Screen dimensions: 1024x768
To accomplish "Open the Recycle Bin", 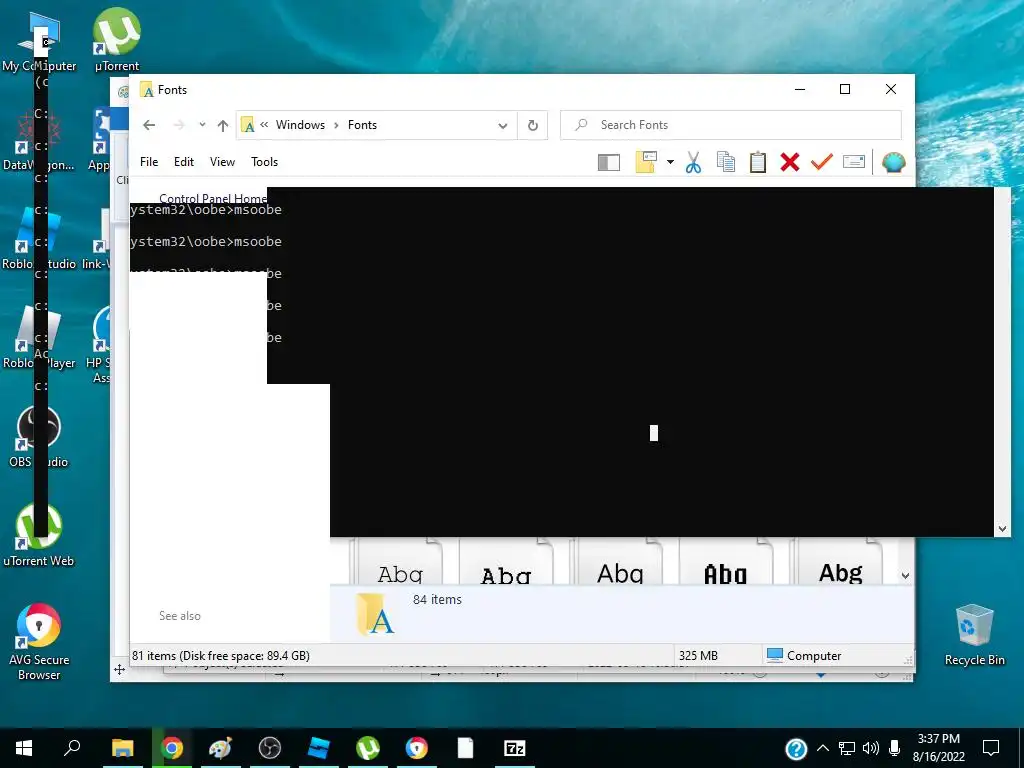I will pos(974,635).
